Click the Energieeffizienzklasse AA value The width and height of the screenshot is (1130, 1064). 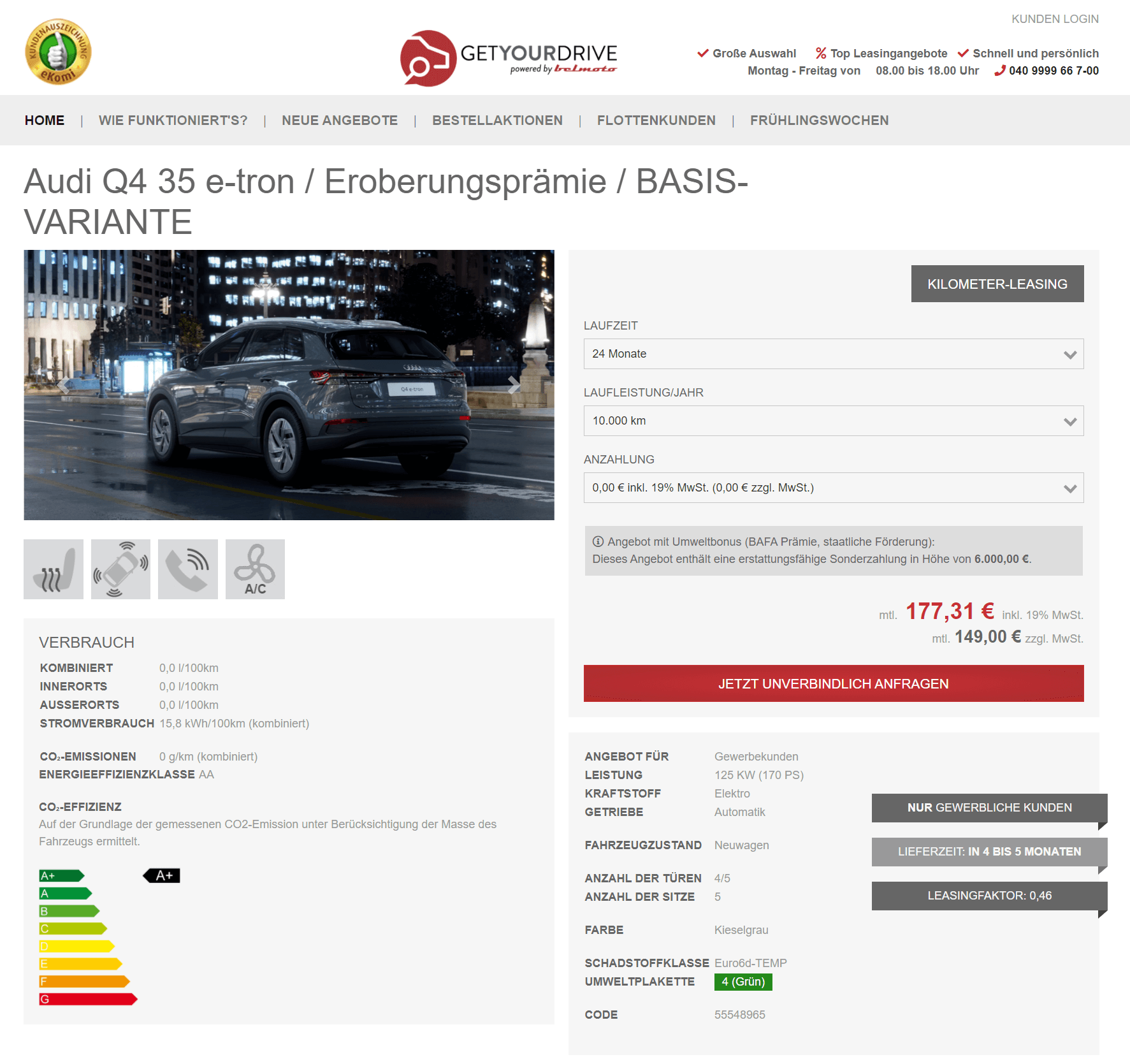pyautogui.click(x=206, y=775)
